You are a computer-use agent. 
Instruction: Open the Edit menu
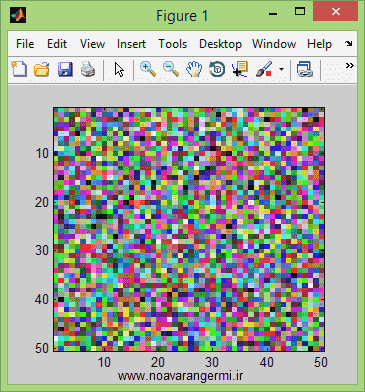[x=57, y=44]
